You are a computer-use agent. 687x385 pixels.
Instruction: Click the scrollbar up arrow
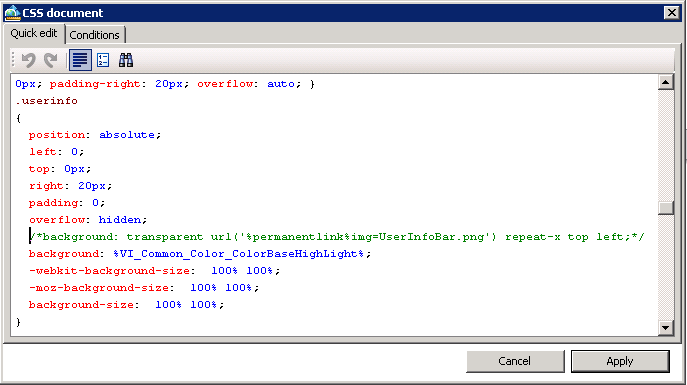coord(666,82)
